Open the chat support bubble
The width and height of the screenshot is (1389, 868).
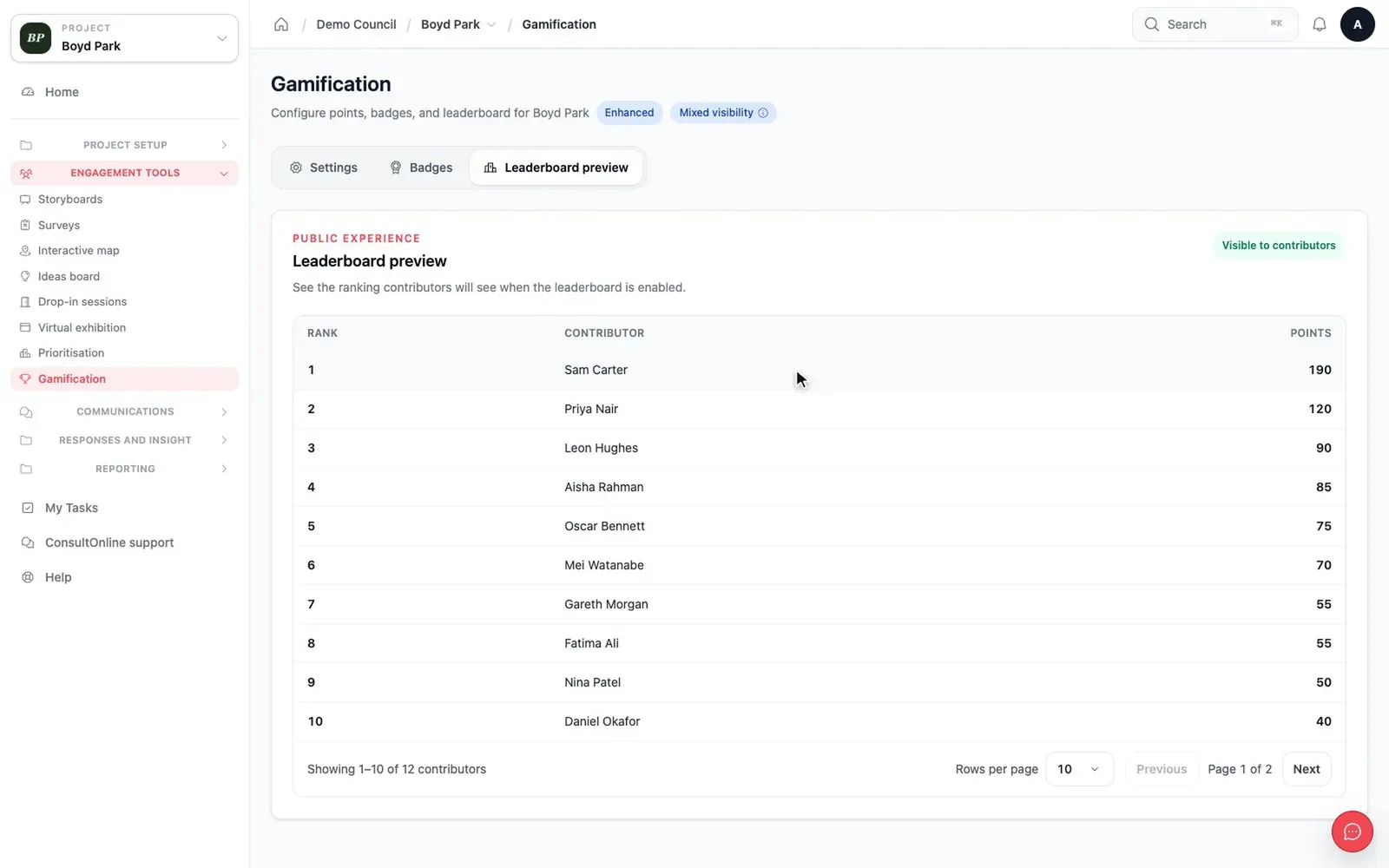(x=1353, y=832)
